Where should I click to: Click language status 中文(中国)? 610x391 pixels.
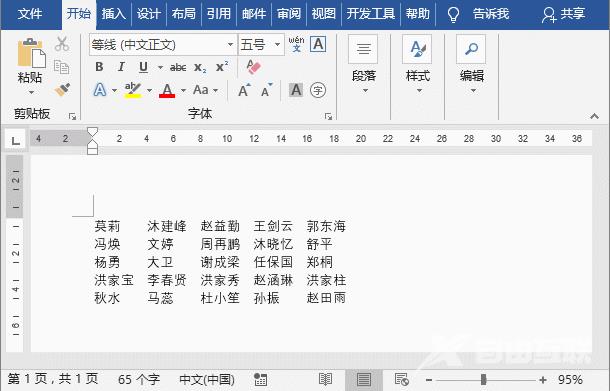pyautogui.click(x=207, y=379)
